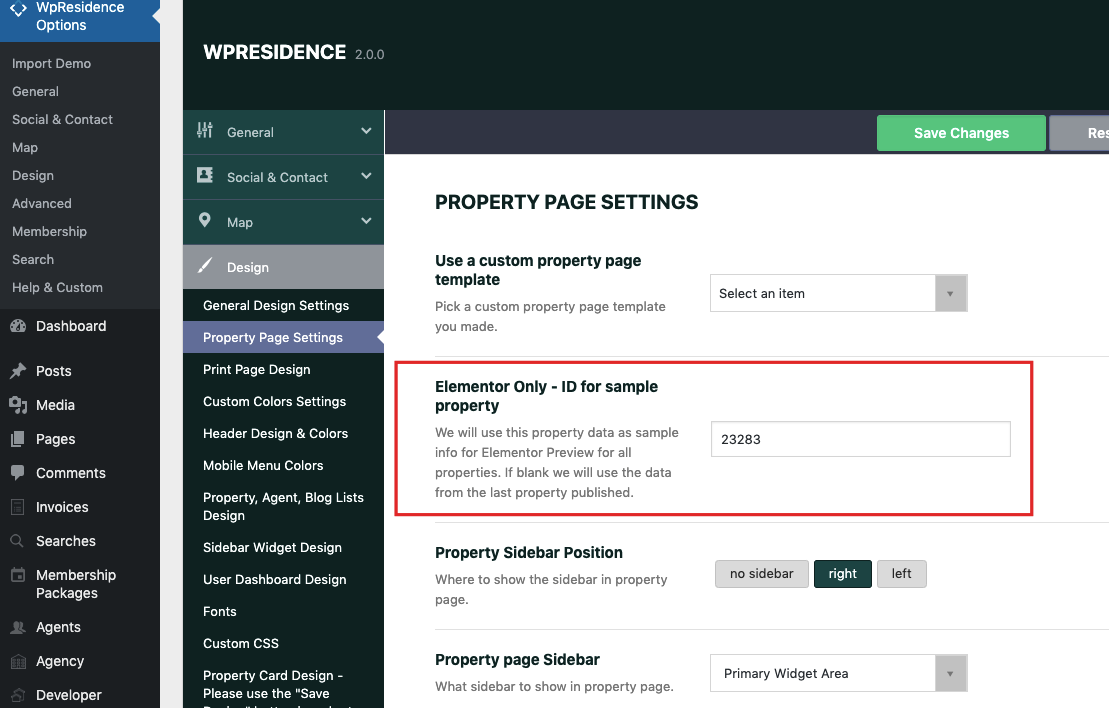
Task: Click the Membership Packages calendar icon
Action: 18,574
